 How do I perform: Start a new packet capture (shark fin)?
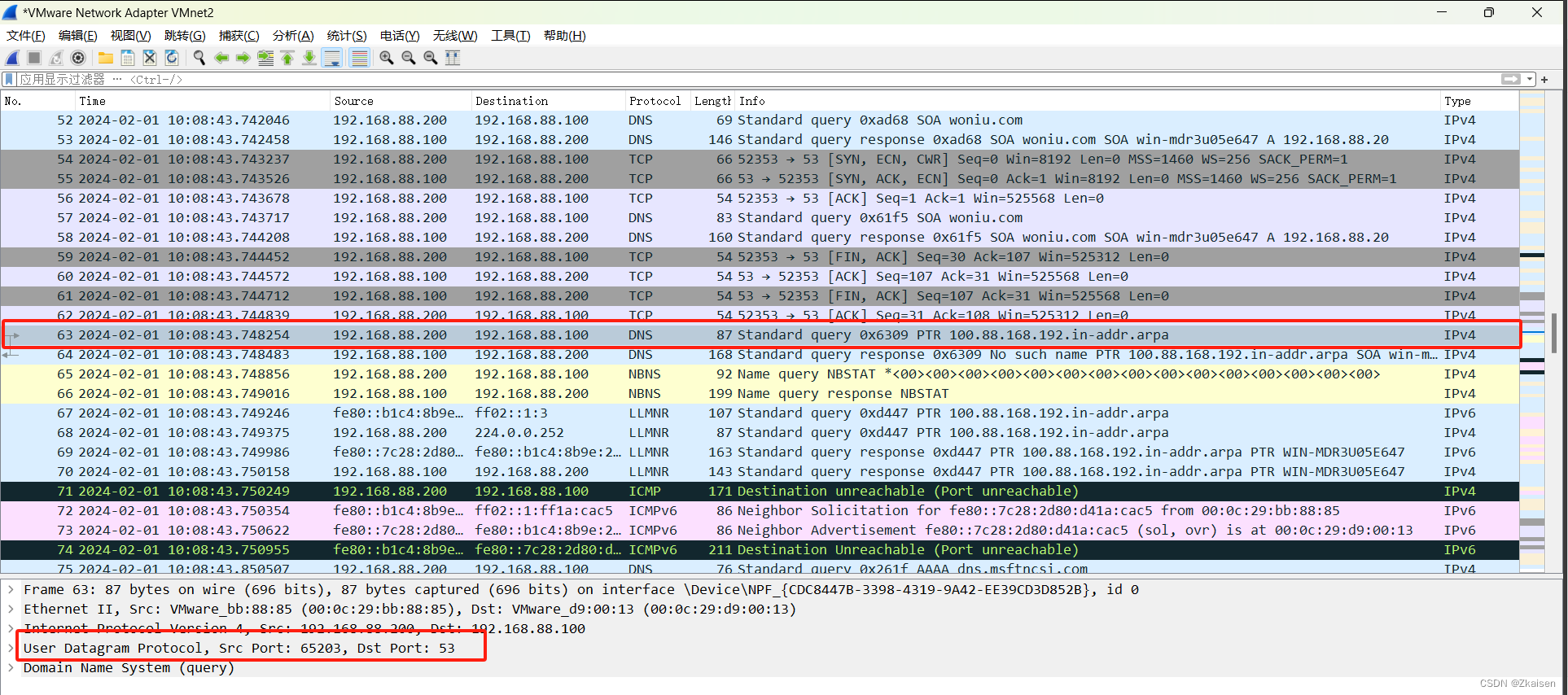click(x=12, y=58)
